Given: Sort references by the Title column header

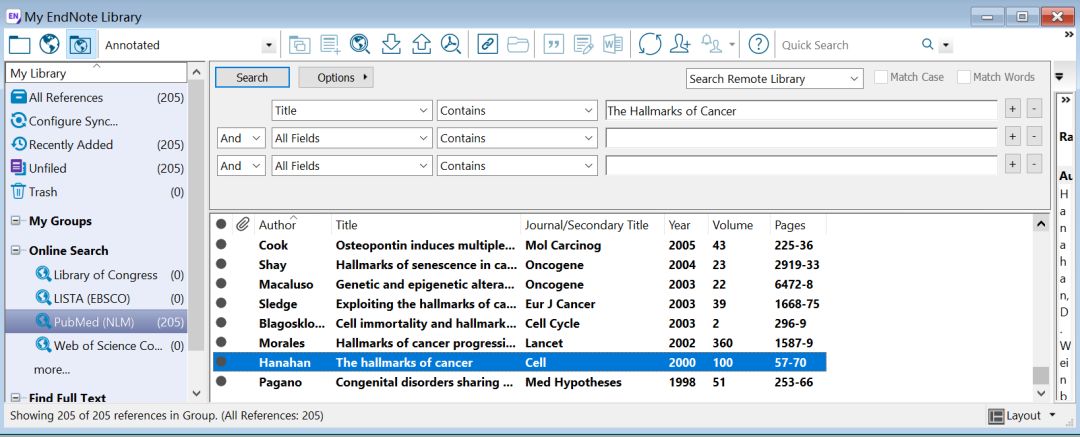Looking at the screenshot, I should point(426,225).
